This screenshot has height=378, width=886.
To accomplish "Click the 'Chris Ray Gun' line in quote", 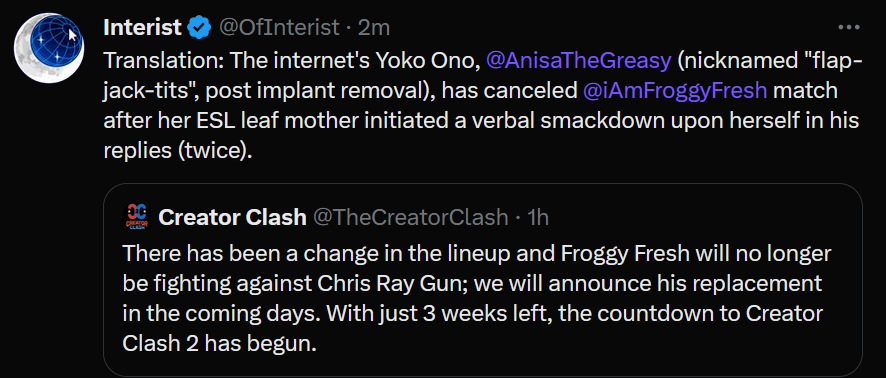I will pyautogui.click(x=472, y=283).
